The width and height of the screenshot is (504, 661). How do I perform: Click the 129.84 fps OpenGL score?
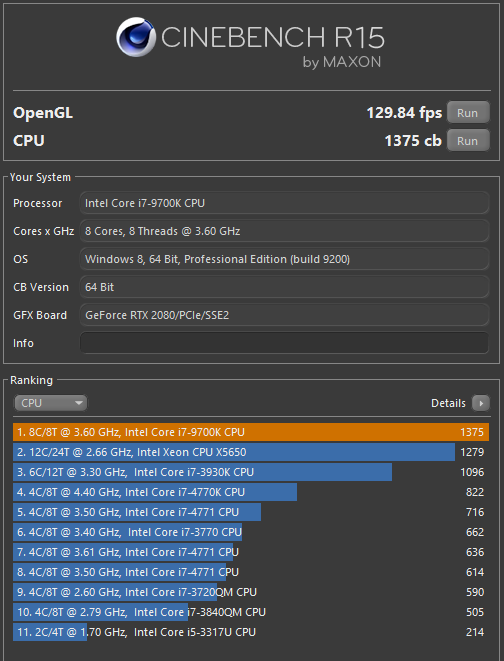pyautogui.click(x=404, y=113)
